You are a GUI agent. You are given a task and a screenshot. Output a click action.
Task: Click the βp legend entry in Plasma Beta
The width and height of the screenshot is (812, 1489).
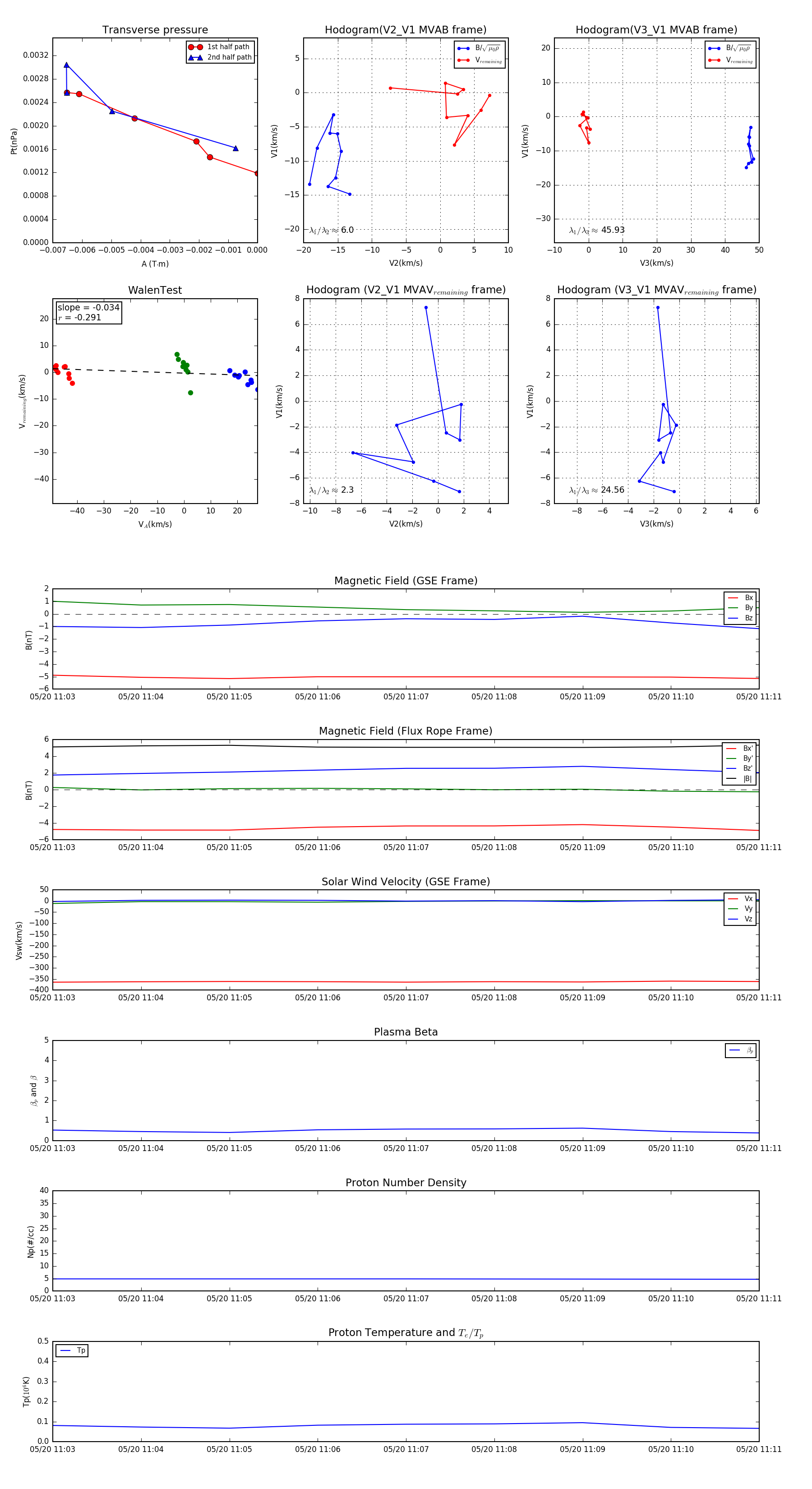tap(741, 1050)
